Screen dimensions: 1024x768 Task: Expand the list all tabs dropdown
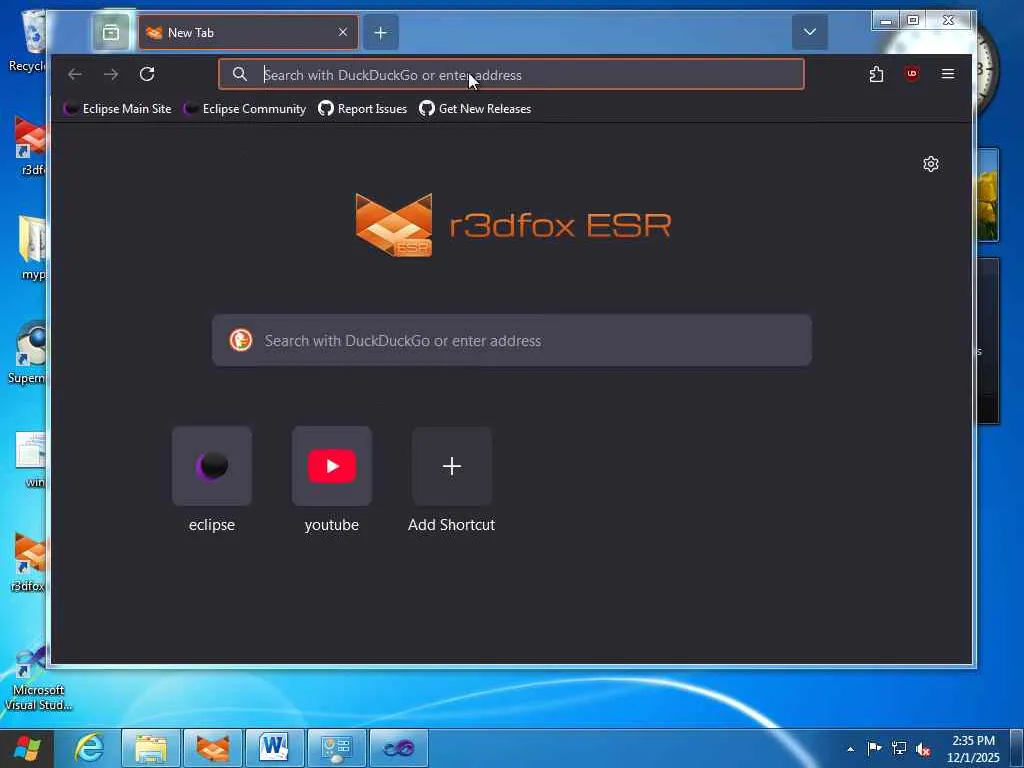click(810, 32)
